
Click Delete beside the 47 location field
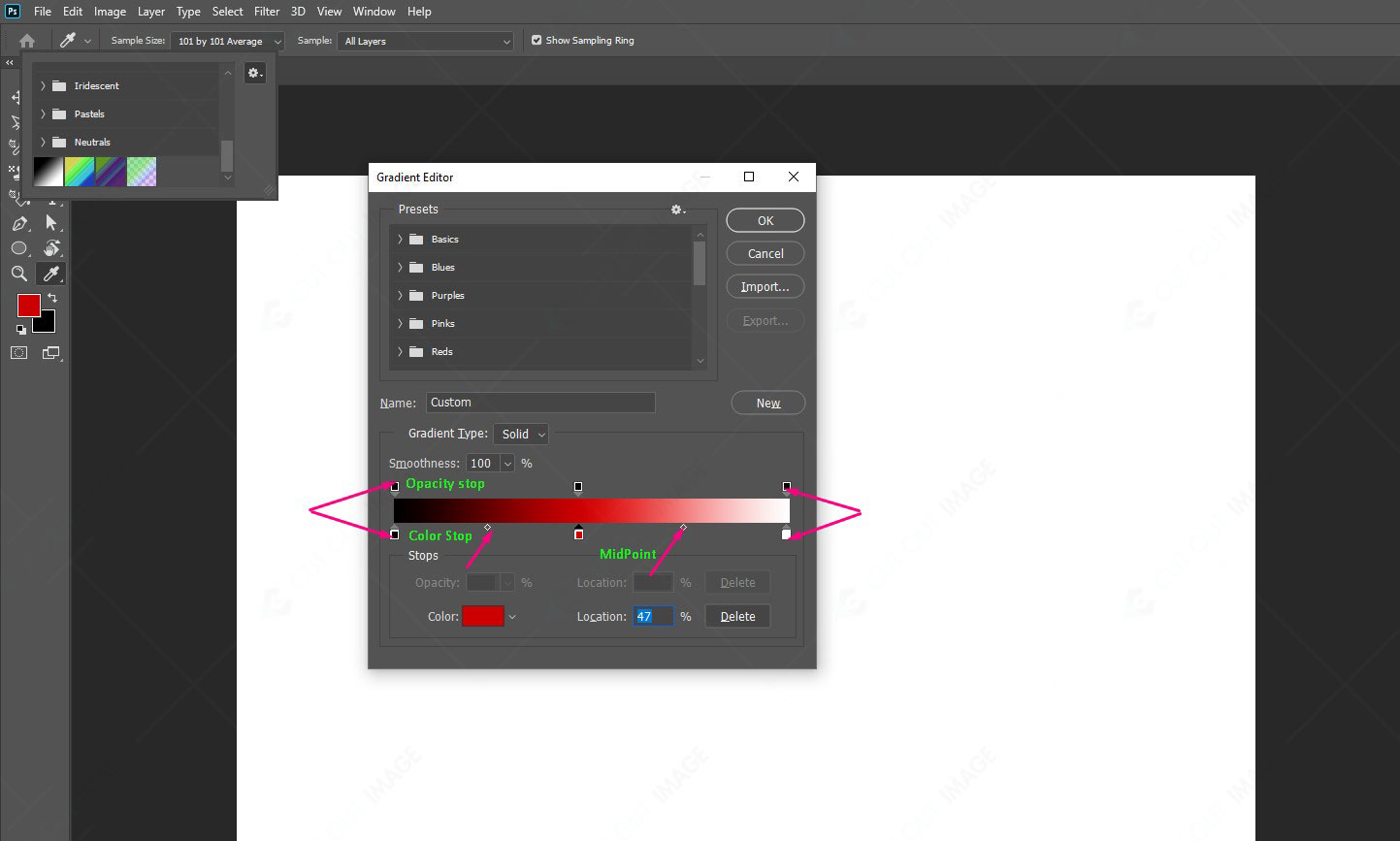point(737,616)
